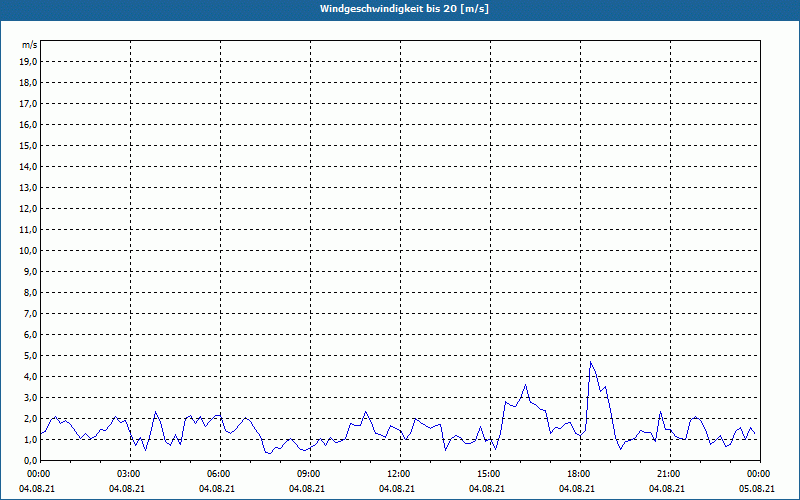Viewport: 800px width, 500px height.
Task: Click the wind speed peak after 15:00
Action: (x=526, y=385)
